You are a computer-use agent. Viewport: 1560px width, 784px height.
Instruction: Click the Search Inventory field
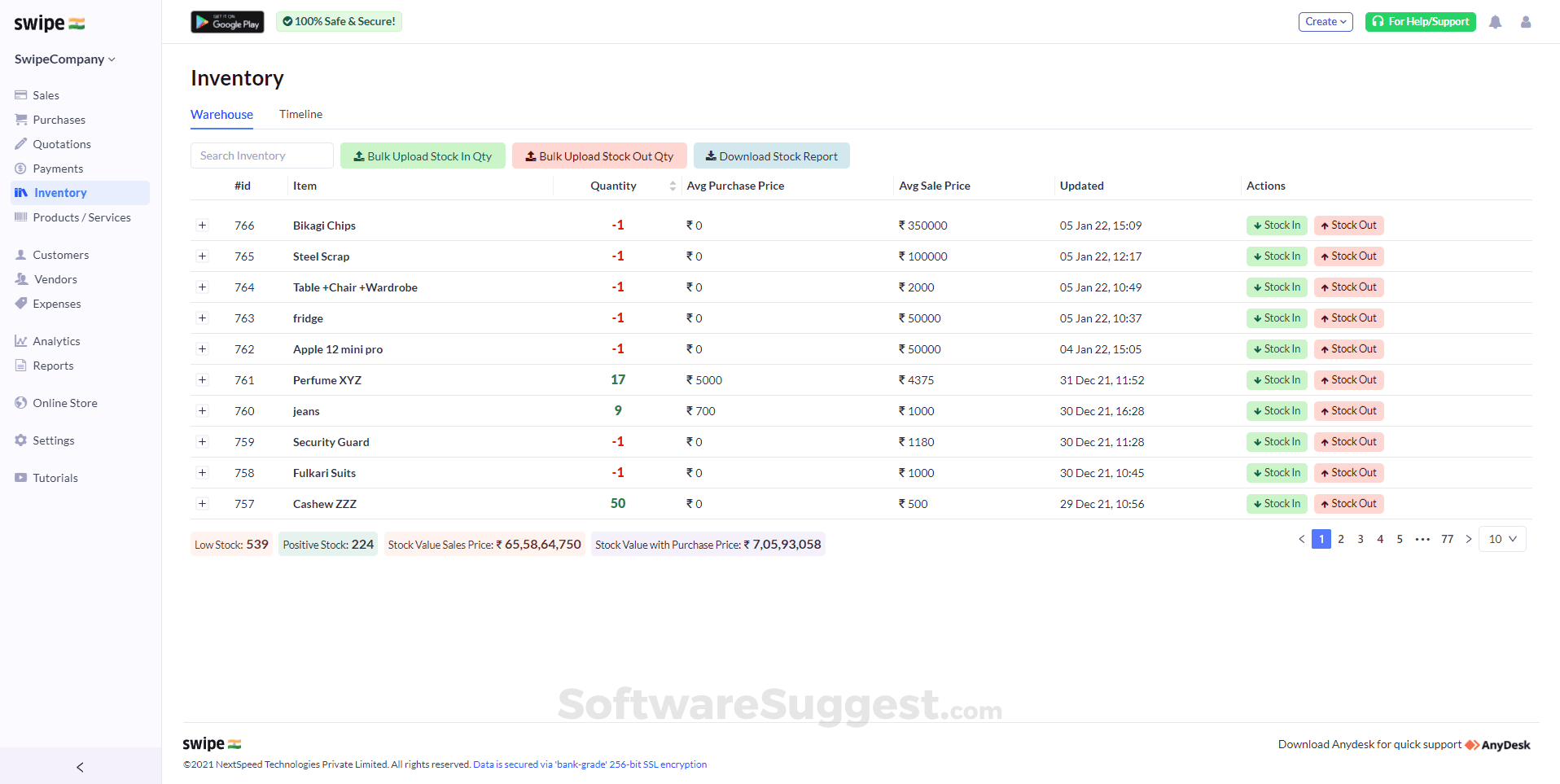pyautogui.click(x=261, y=155)
